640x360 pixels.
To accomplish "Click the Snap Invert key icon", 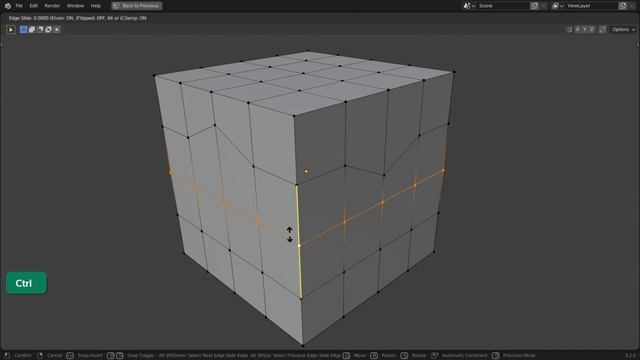I will coord(70,356).
